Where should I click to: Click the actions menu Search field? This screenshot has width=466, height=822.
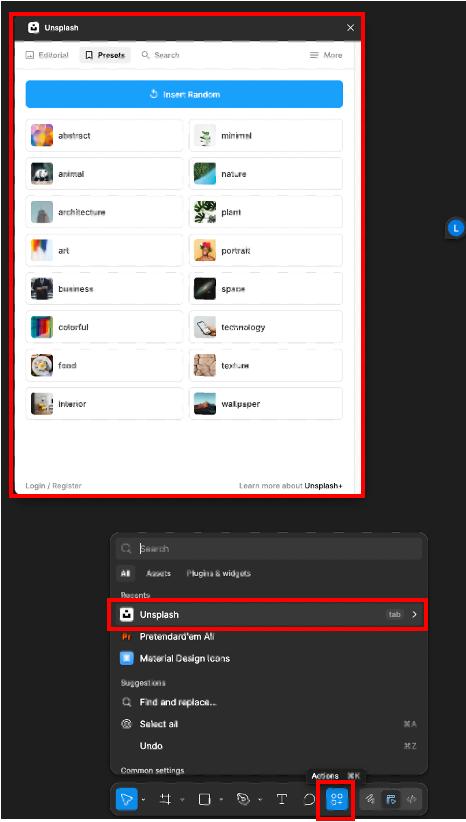(x=268, y=549)
